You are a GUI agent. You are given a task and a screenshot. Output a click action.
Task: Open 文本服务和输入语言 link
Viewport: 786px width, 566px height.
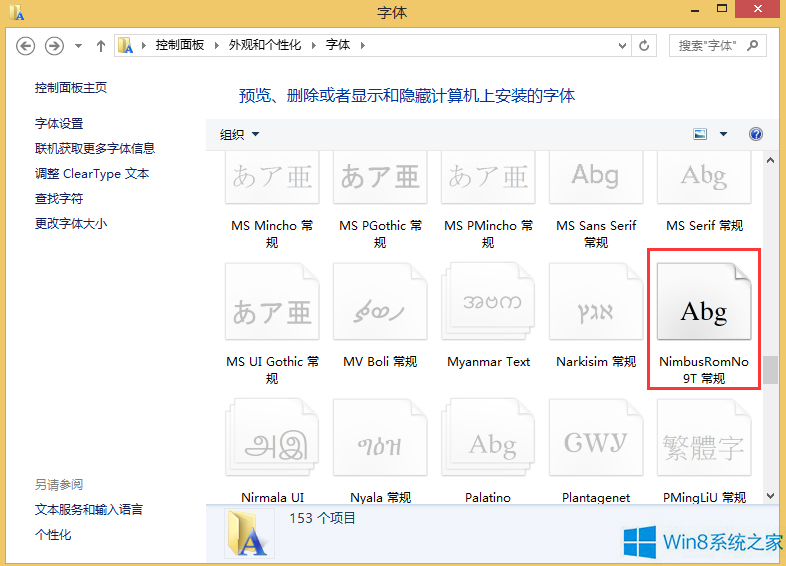point(89,509)
